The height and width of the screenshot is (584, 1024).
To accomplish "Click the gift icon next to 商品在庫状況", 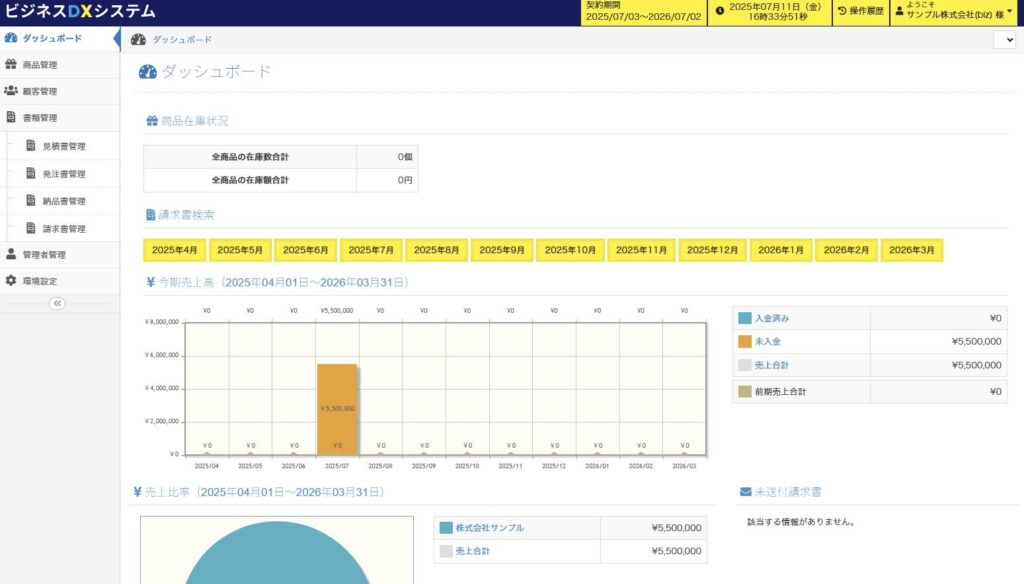I will coord(152,121).
